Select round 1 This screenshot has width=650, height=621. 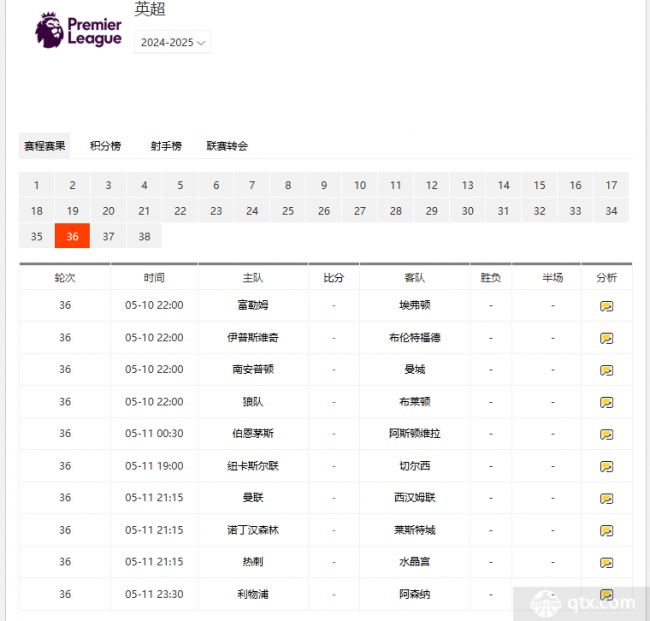[36, 185]
